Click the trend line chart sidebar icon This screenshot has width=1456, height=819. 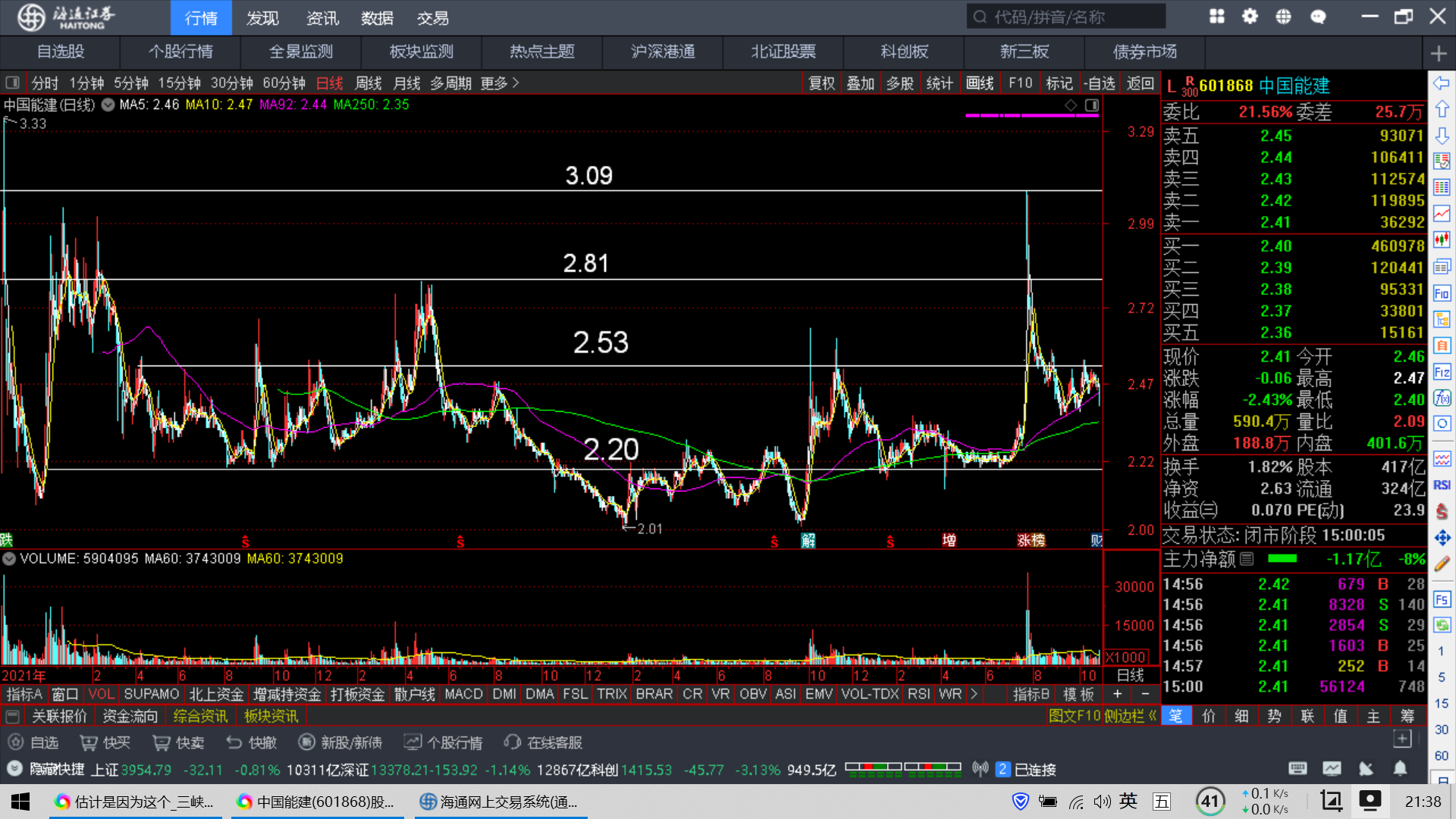tap(1442, 214)
